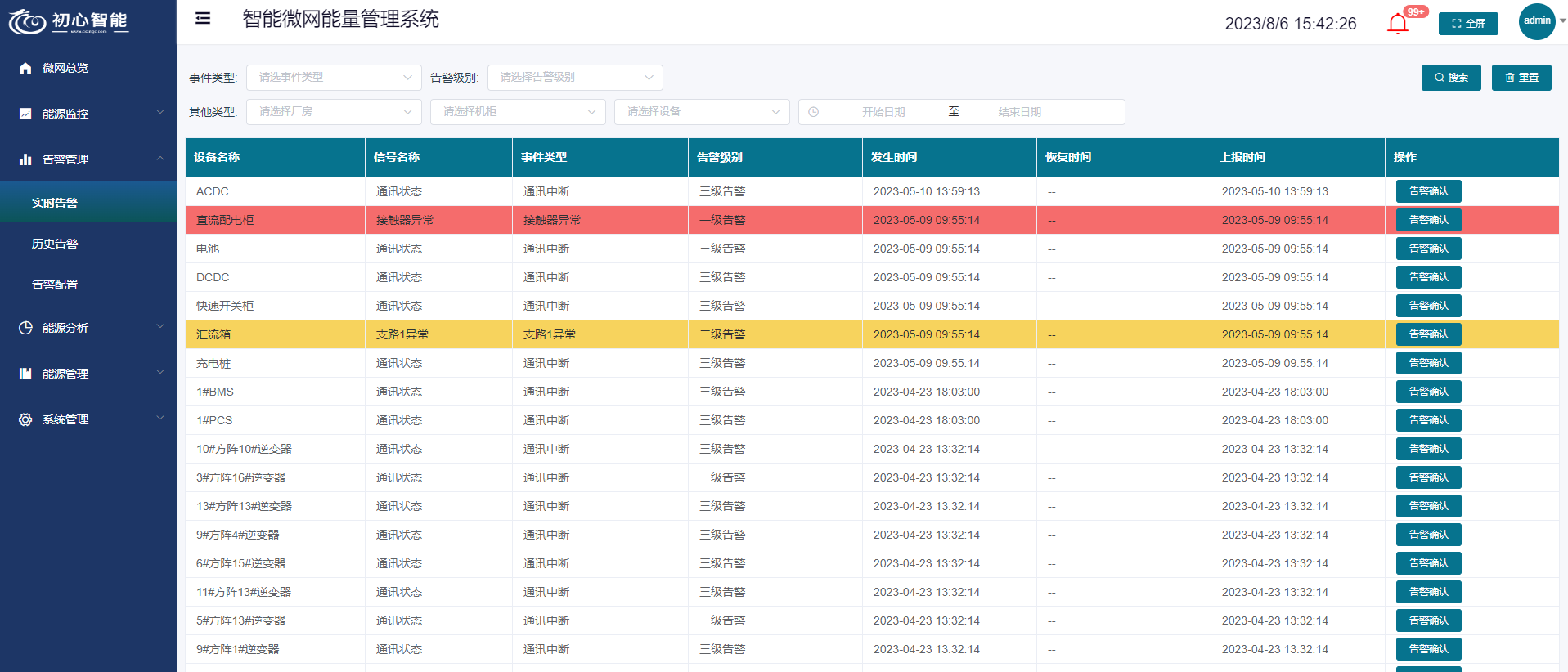
Task: Open 历史告警 submenu item
Action: click(88, 244)
